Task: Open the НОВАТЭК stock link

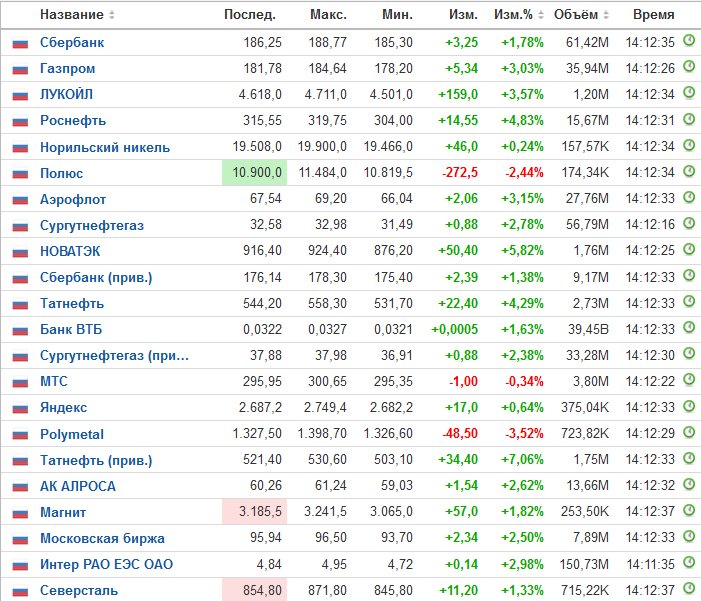Action: (x=70, y=251)
